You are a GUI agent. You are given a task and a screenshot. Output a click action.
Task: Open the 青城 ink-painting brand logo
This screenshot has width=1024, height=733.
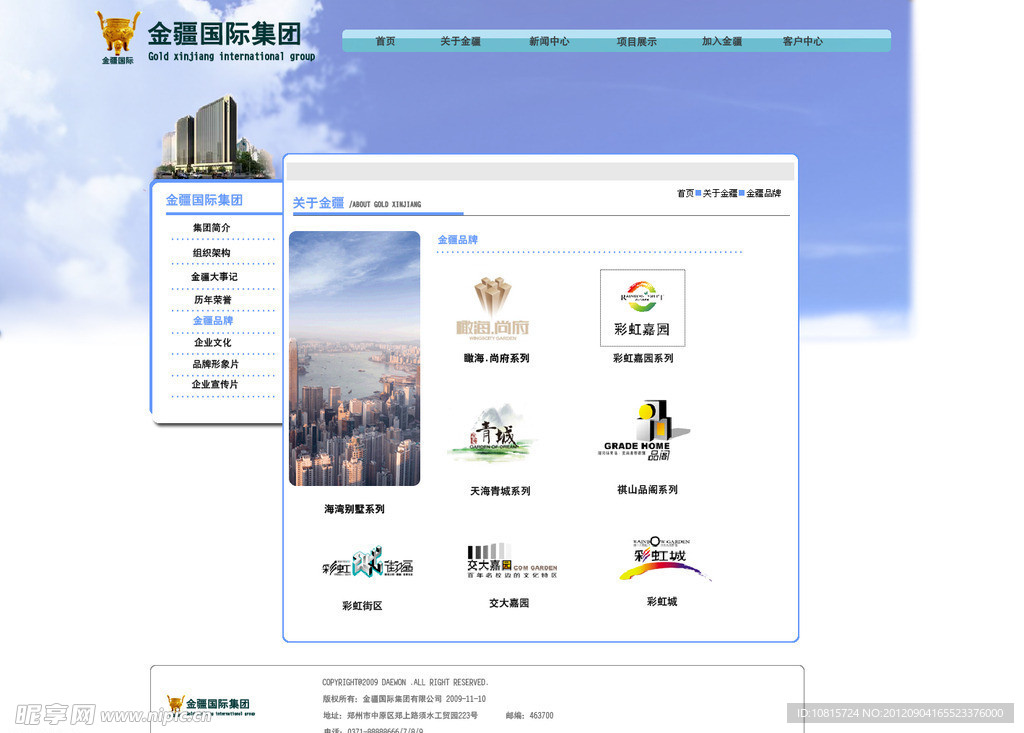tap(492, 432)
